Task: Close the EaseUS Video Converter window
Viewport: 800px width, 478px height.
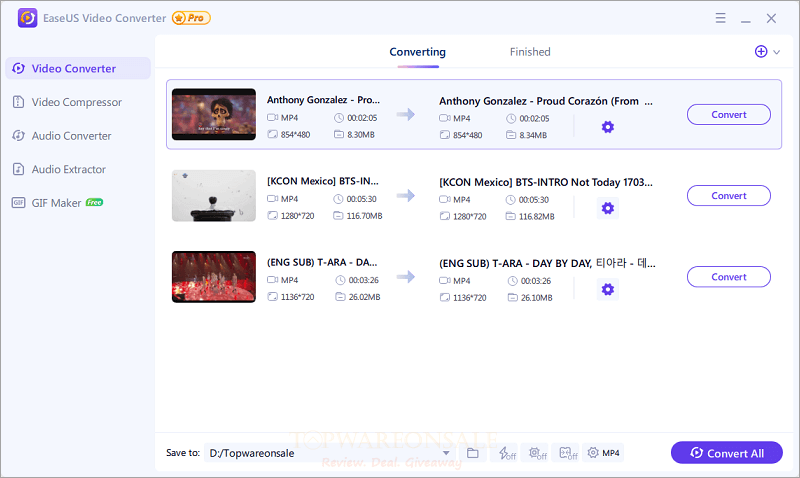Action: pyautogui.click(x=771, y=18)
